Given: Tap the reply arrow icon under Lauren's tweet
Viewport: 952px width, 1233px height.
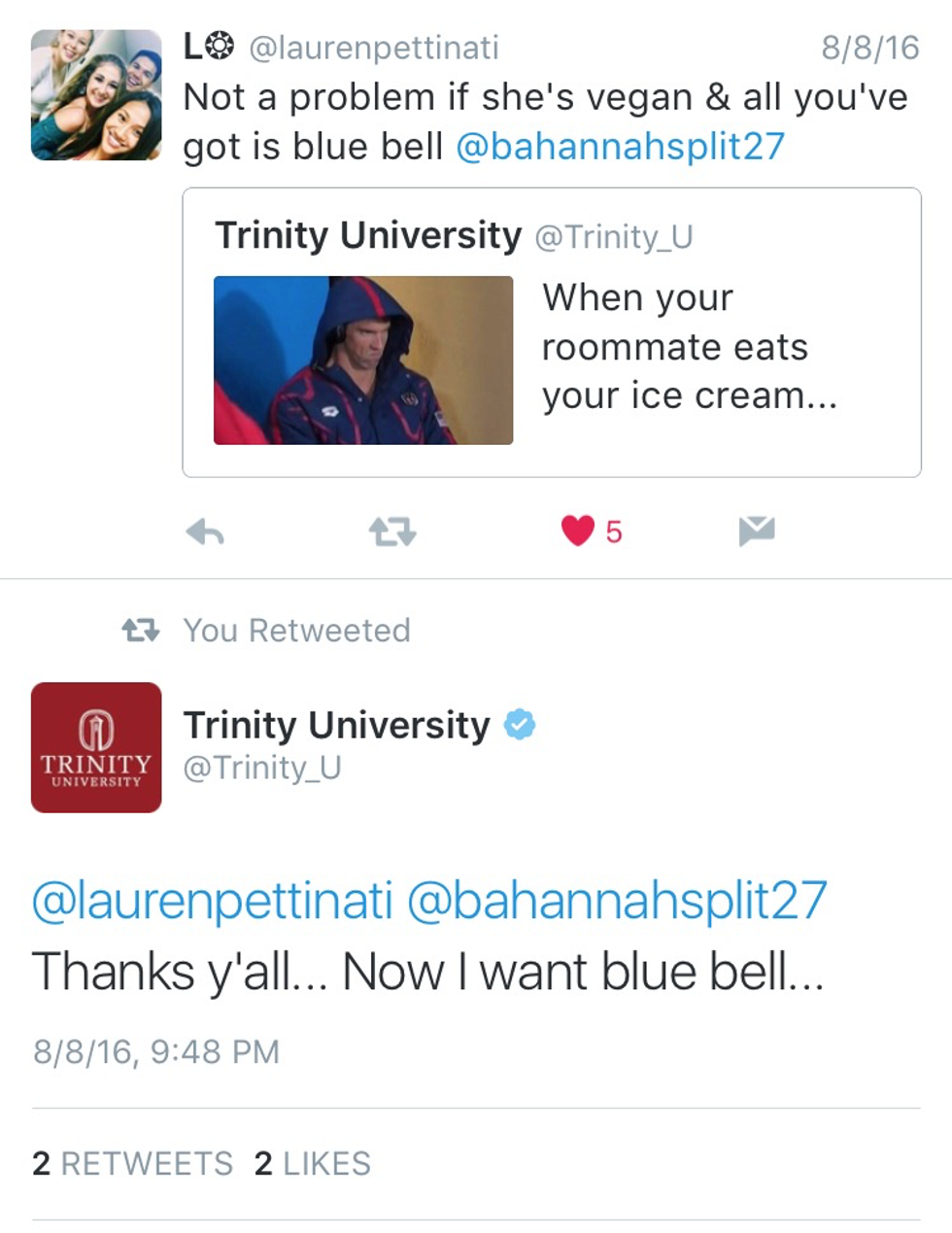Looking at the screenshot, I should tap(205, 531).
